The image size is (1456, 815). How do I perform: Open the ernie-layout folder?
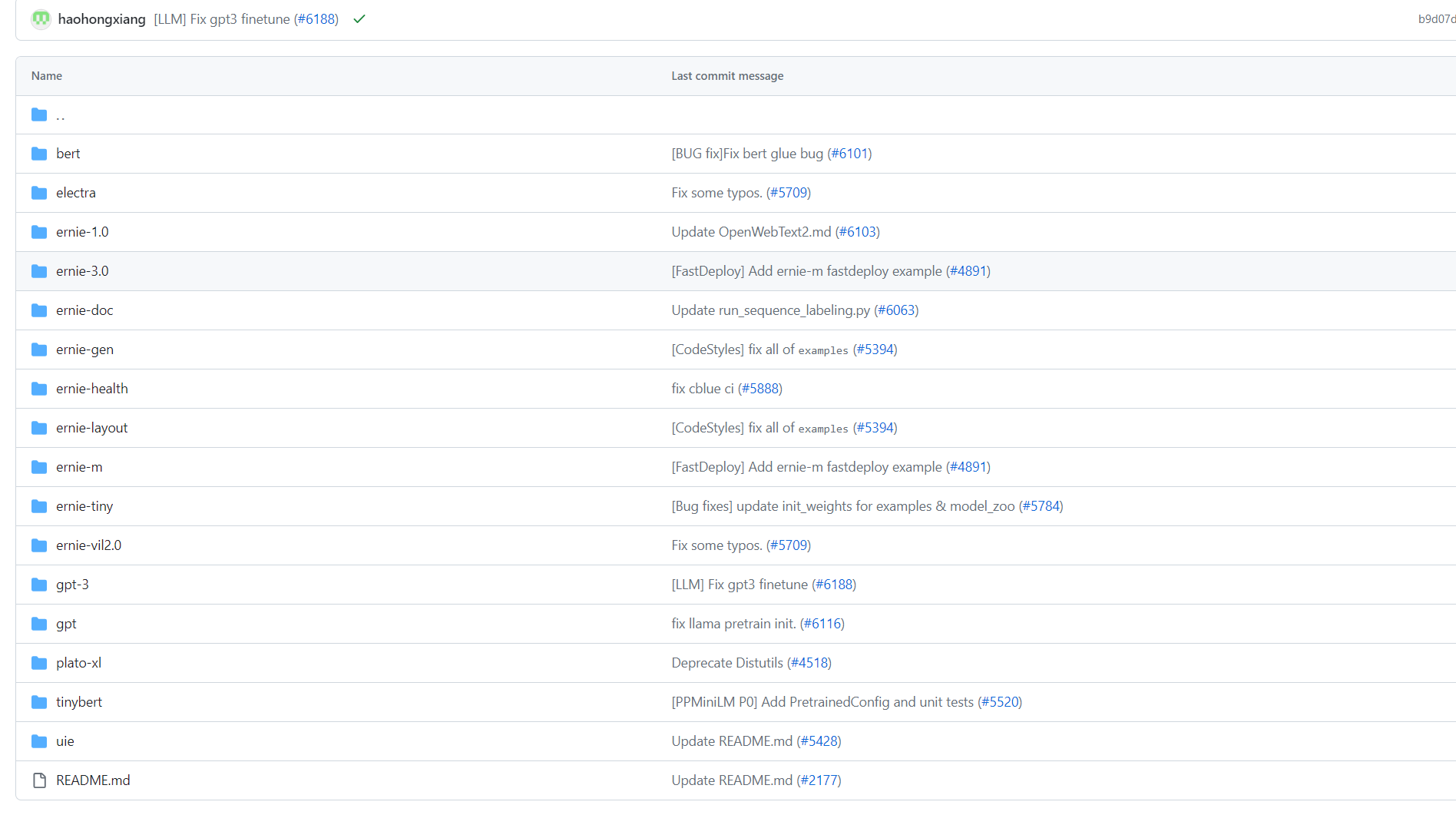pos(92,428)
